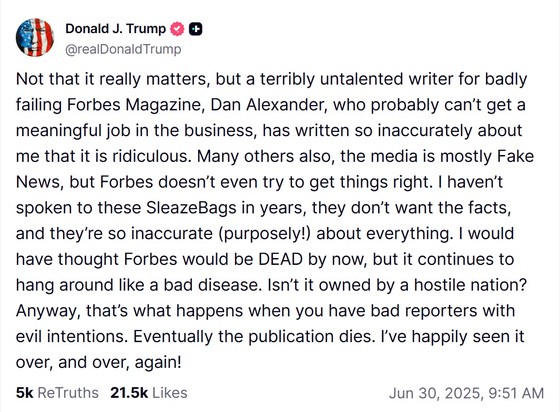Click the Likes label

170,393
